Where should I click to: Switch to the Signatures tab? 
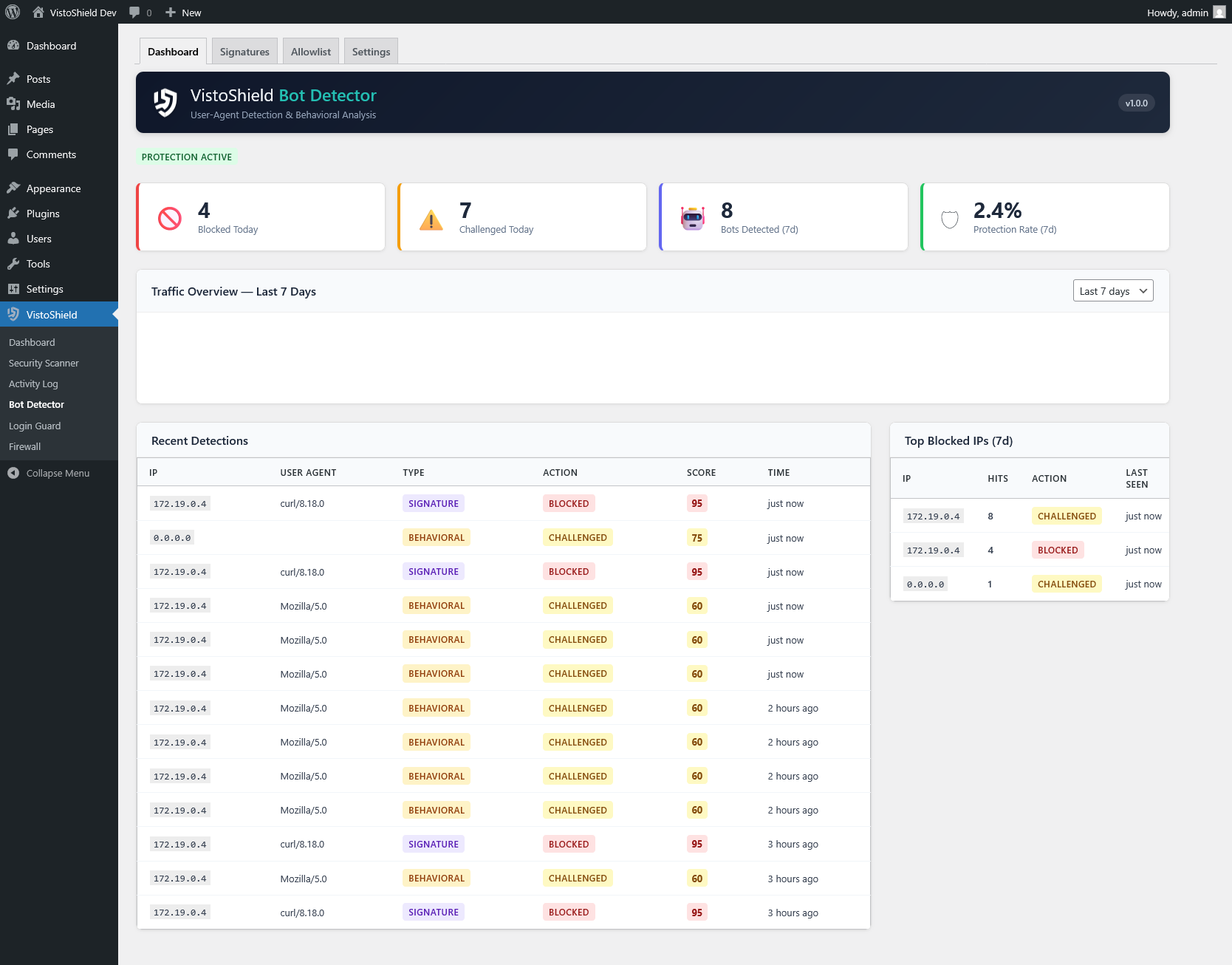[244, 51]
